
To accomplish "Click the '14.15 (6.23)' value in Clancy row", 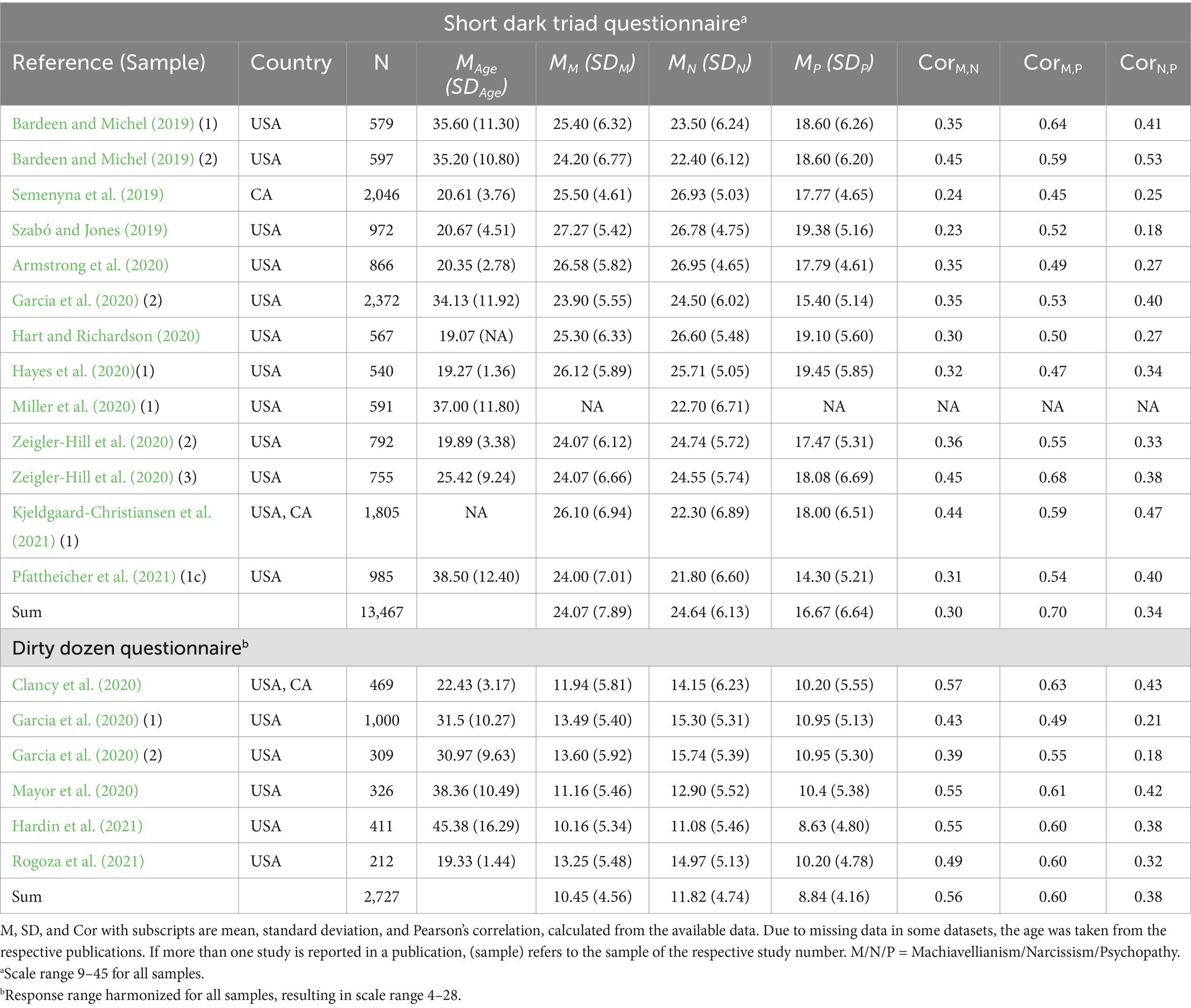I will tap(710, 684).
